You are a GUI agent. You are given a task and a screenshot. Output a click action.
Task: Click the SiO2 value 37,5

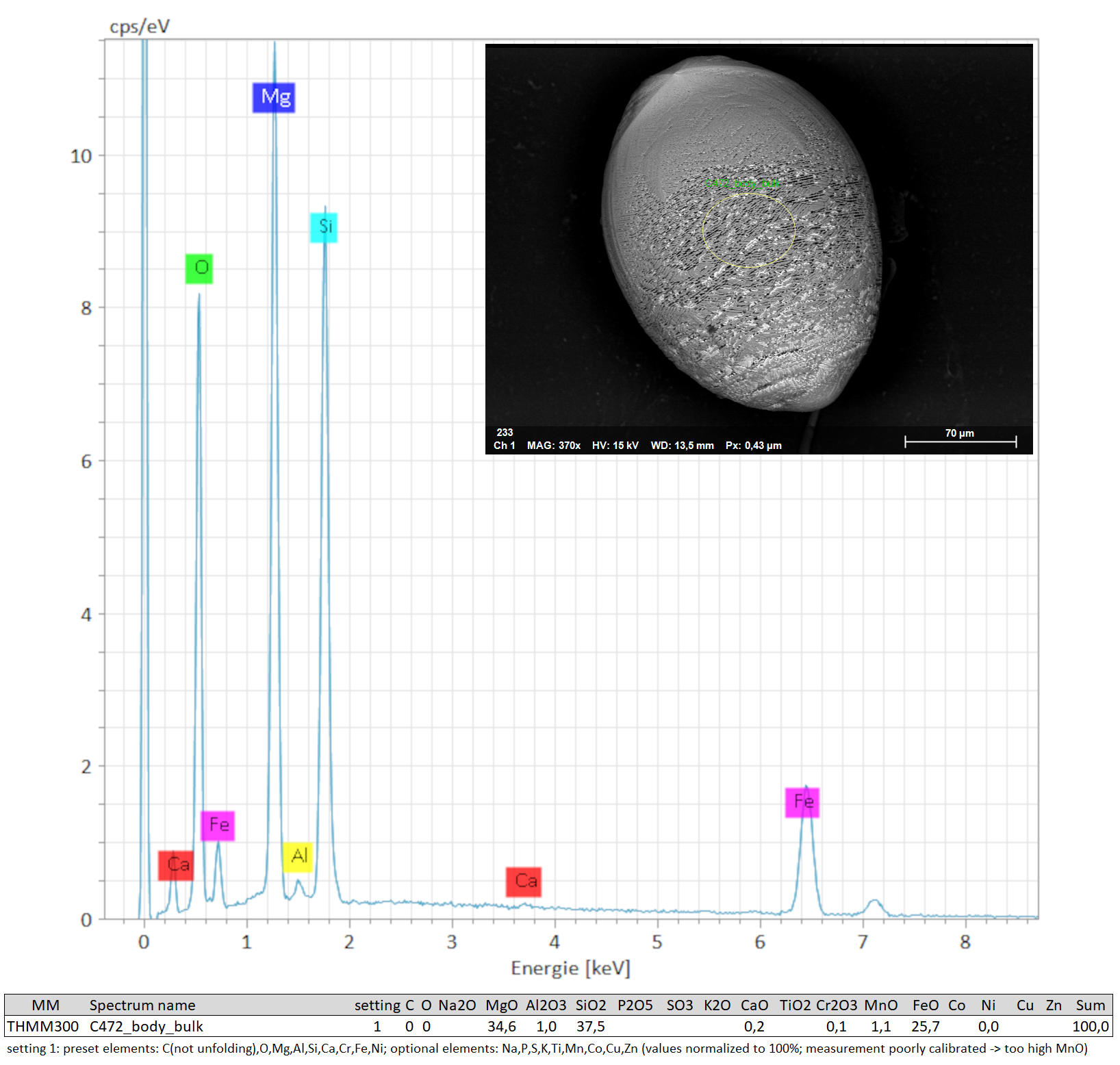click(590, 1027)
